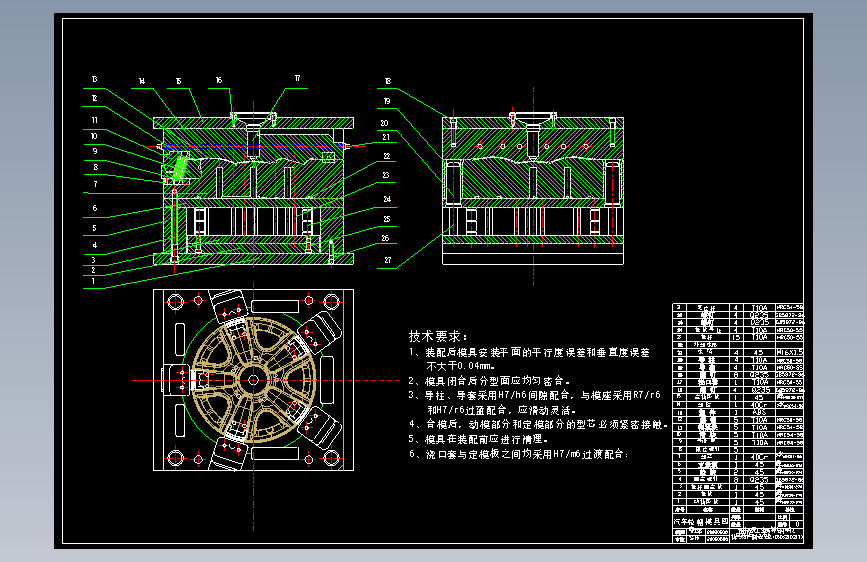Click part balloon number 17
This screenshot has width=867, height=562.
[x=297, y=78]
